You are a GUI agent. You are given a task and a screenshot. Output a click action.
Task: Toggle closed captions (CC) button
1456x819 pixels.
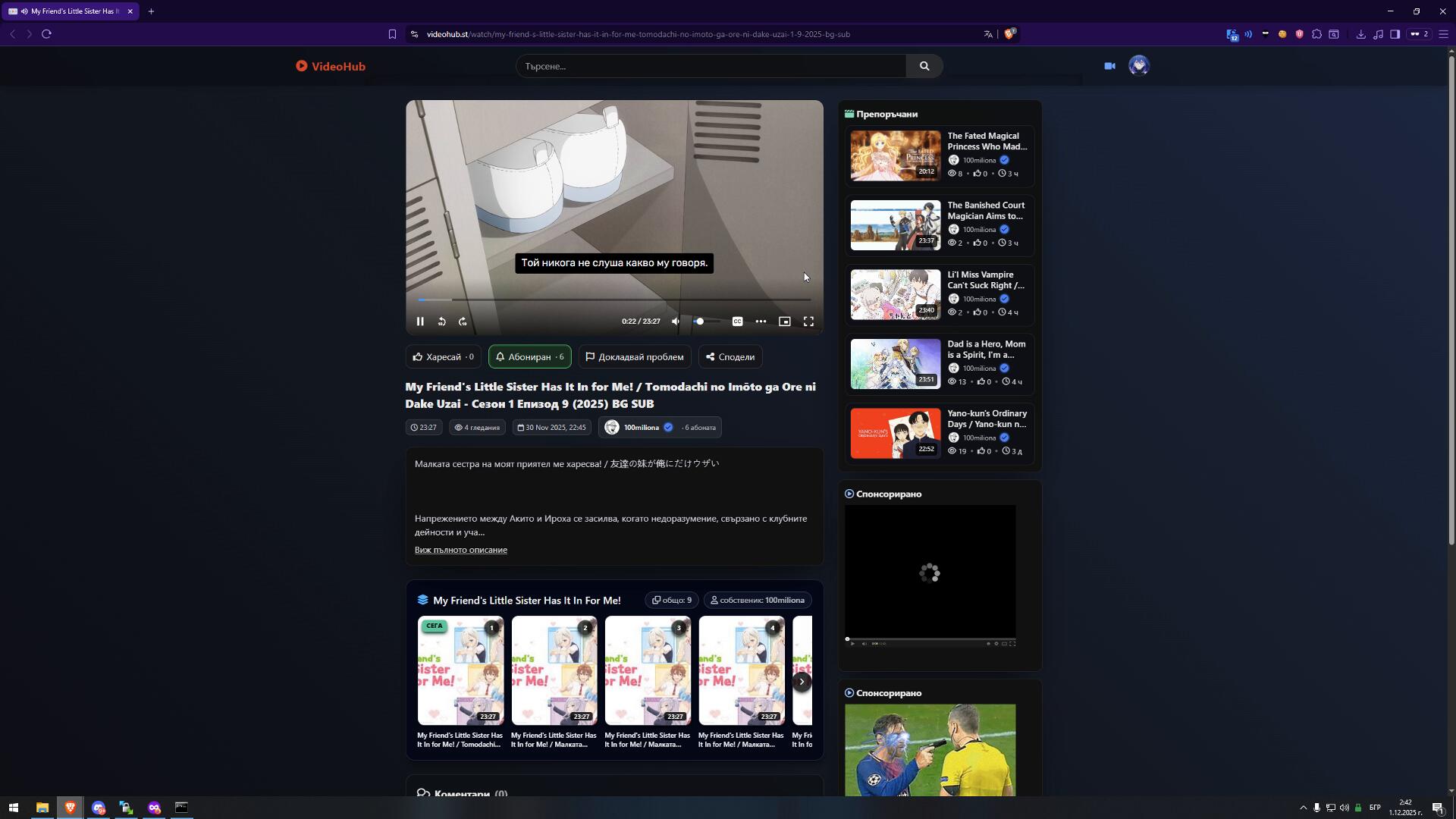[737, 322]
